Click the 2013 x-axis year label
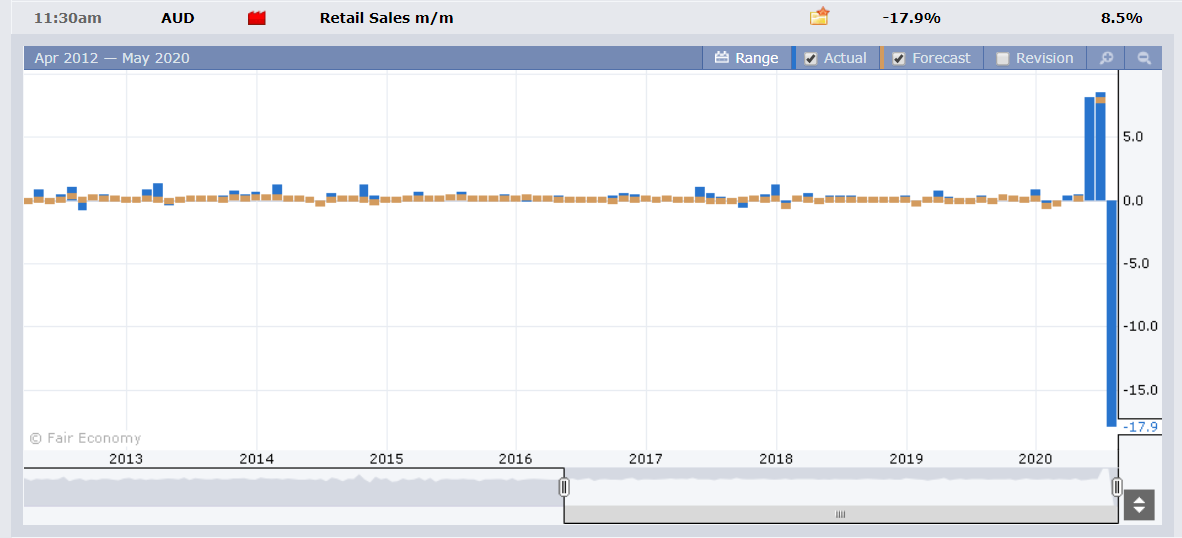 pyautogui.click(x=127, y=459)
